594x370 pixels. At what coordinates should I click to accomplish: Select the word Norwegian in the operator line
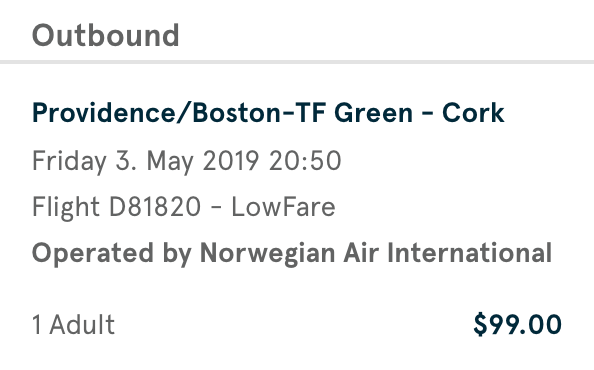coord(267,254)
